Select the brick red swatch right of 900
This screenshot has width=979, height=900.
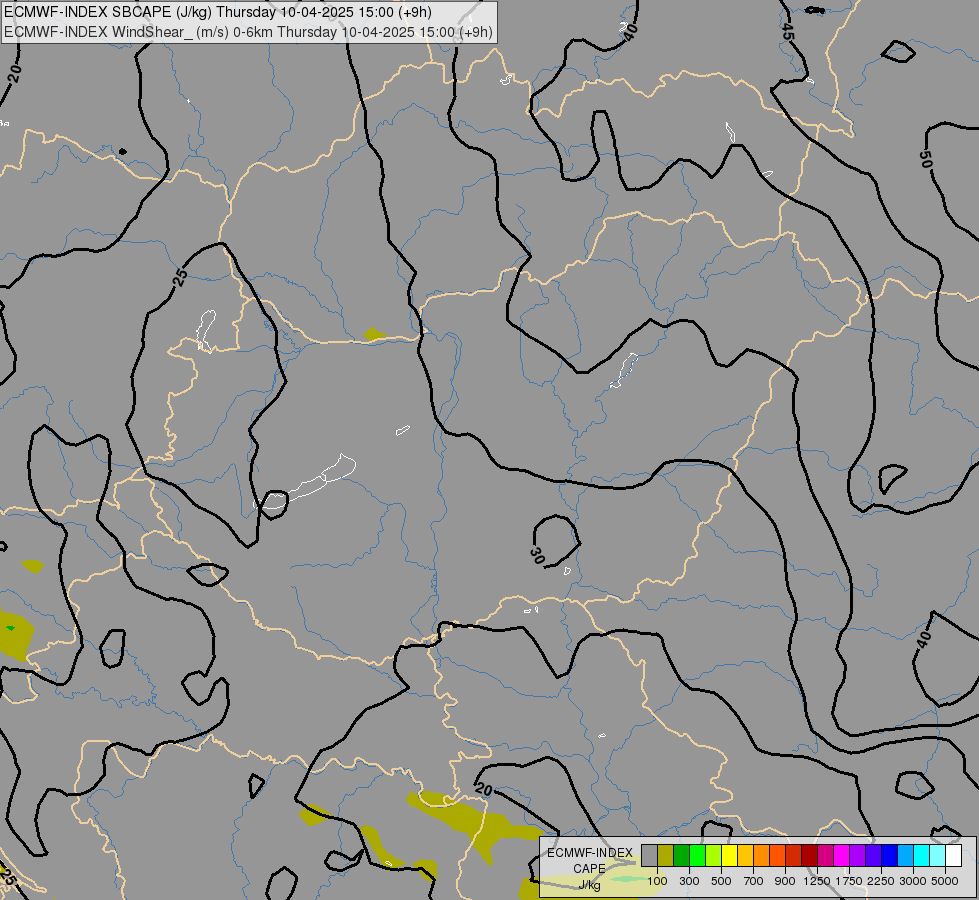[x=794, y=856]
